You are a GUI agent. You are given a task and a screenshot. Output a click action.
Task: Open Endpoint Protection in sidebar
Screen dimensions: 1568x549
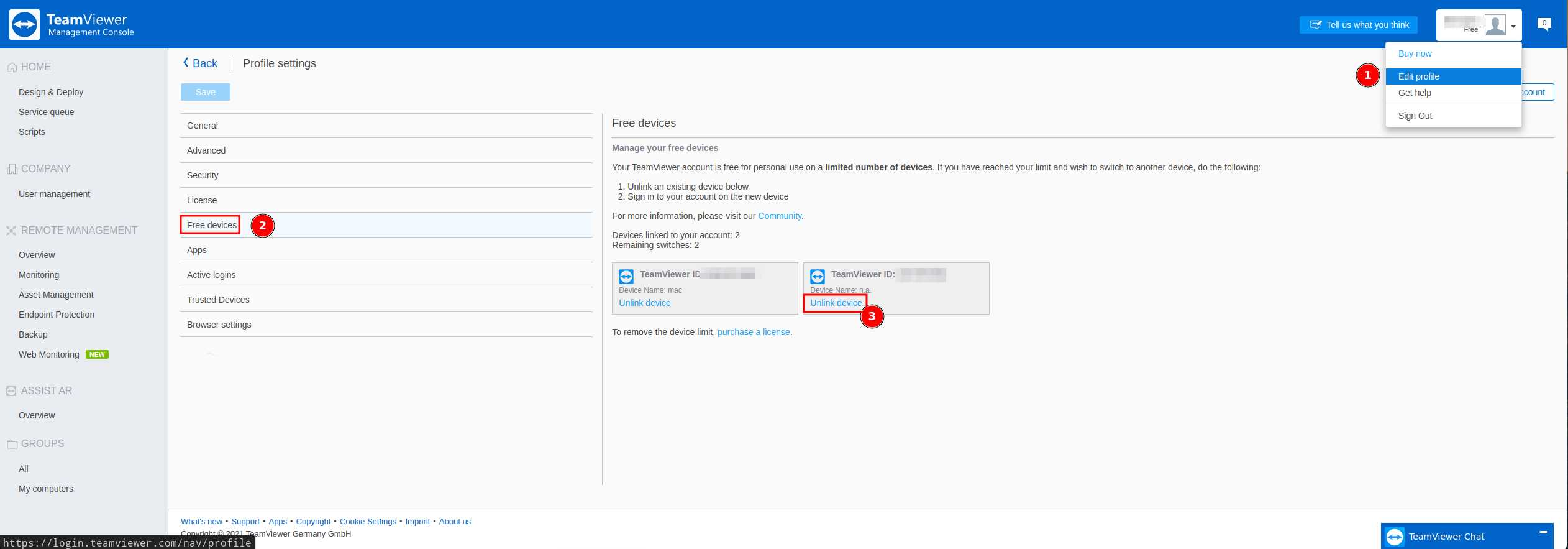[x=57, y=315]
